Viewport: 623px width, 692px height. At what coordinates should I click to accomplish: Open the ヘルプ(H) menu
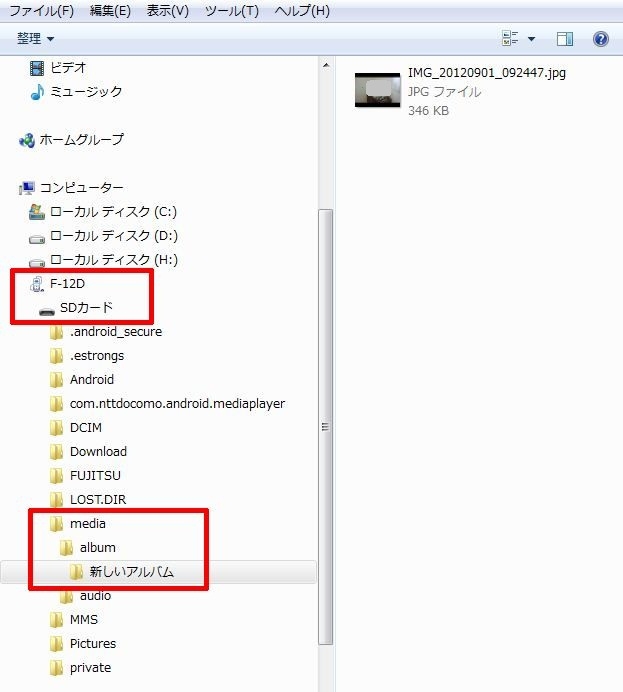pyautogui.click(x=302, y=10)
